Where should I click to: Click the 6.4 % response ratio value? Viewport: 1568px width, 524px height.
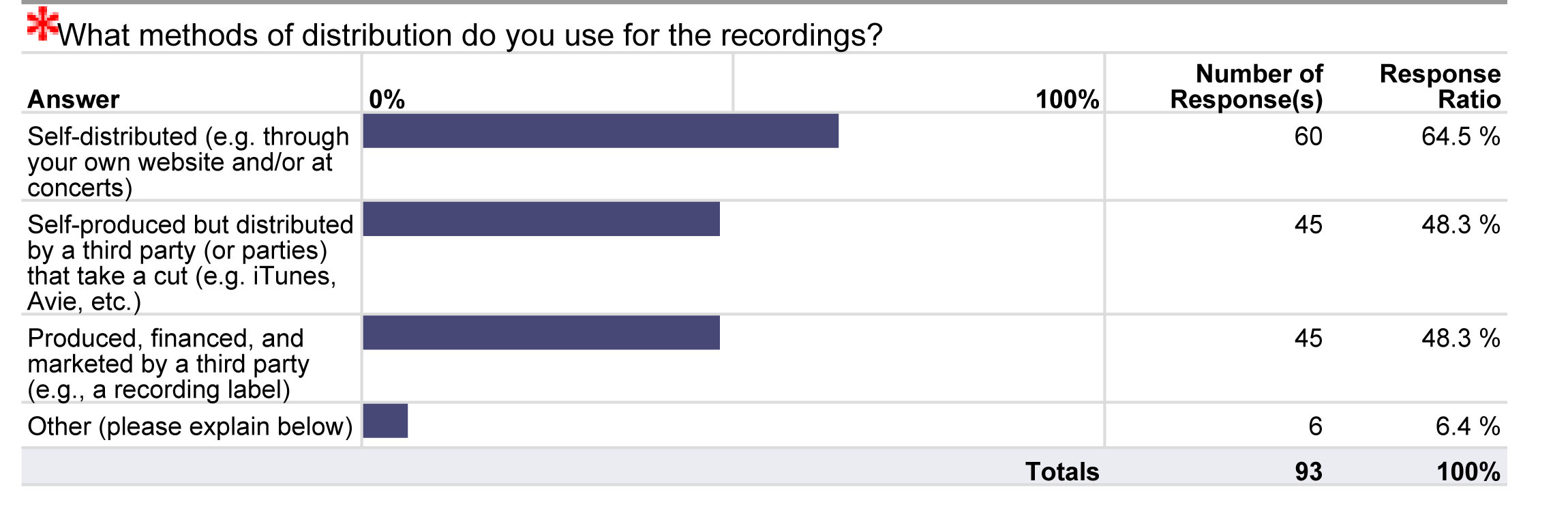[1467, 426]
